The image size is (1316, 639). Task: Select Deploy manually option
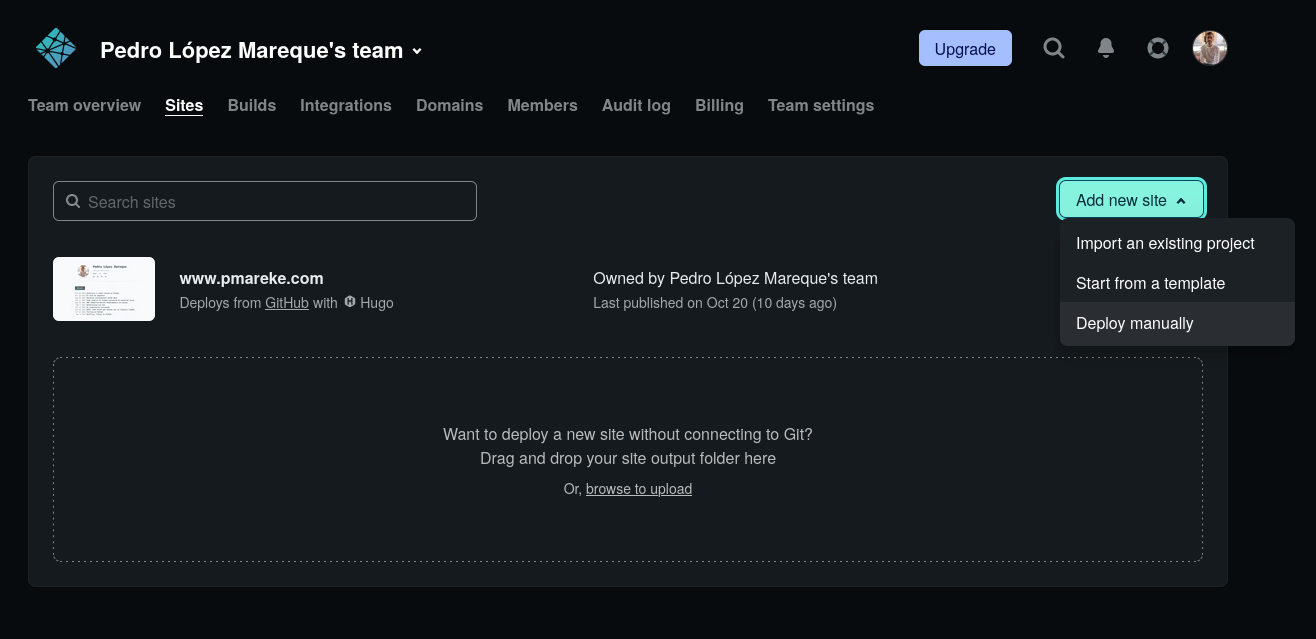point(1134,323)
